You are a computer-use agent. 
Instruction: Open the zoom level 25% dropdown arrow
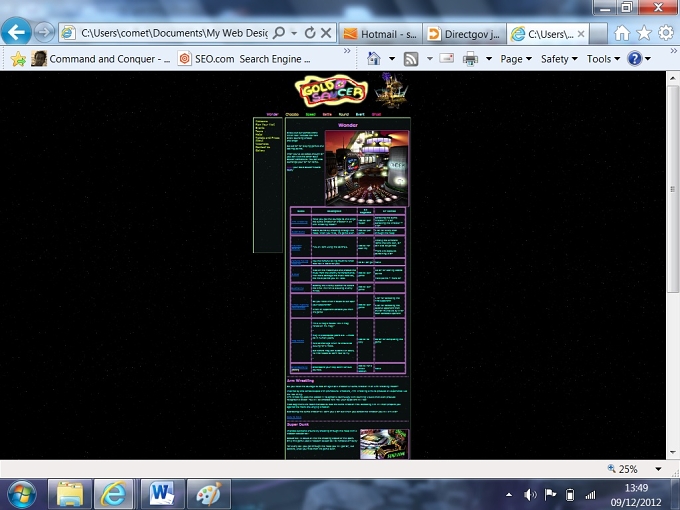(658, 469)
